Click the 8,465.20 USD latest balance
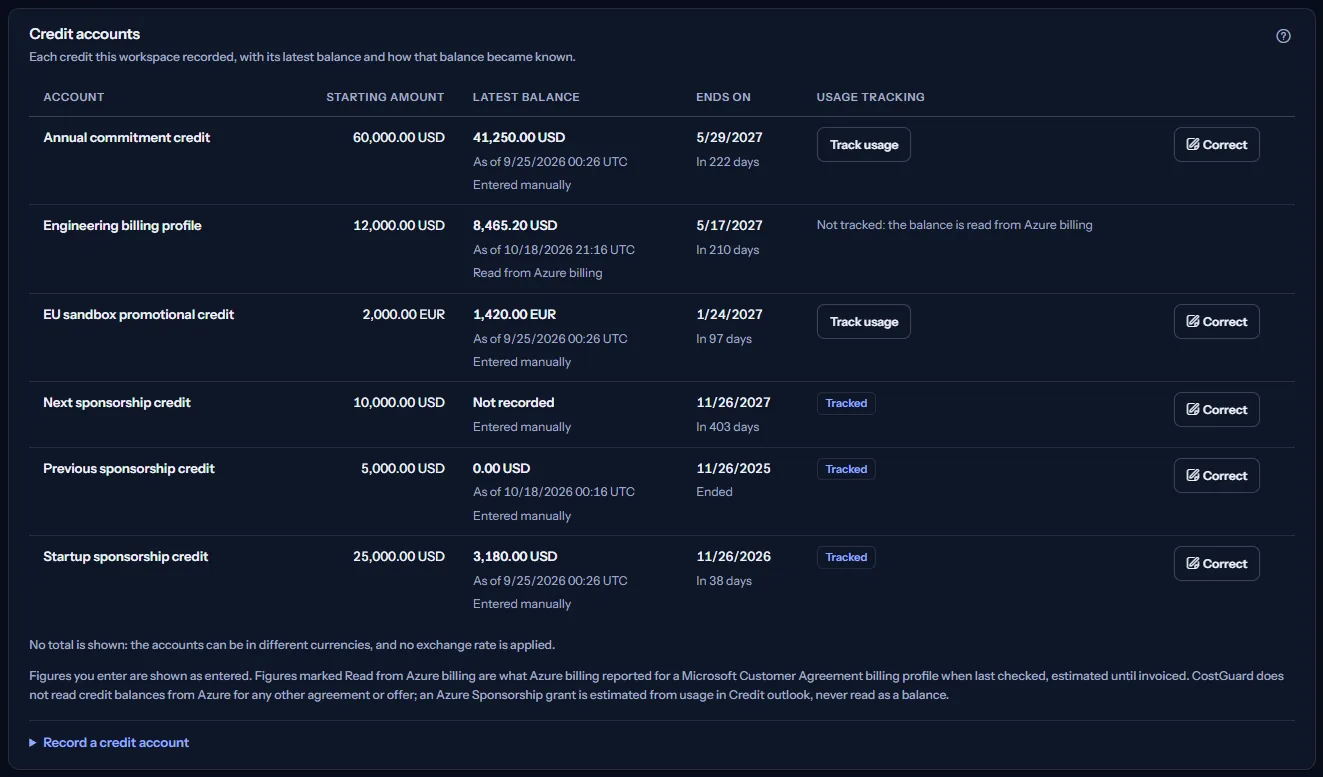Screen dimensions: 1323x777 515,226
